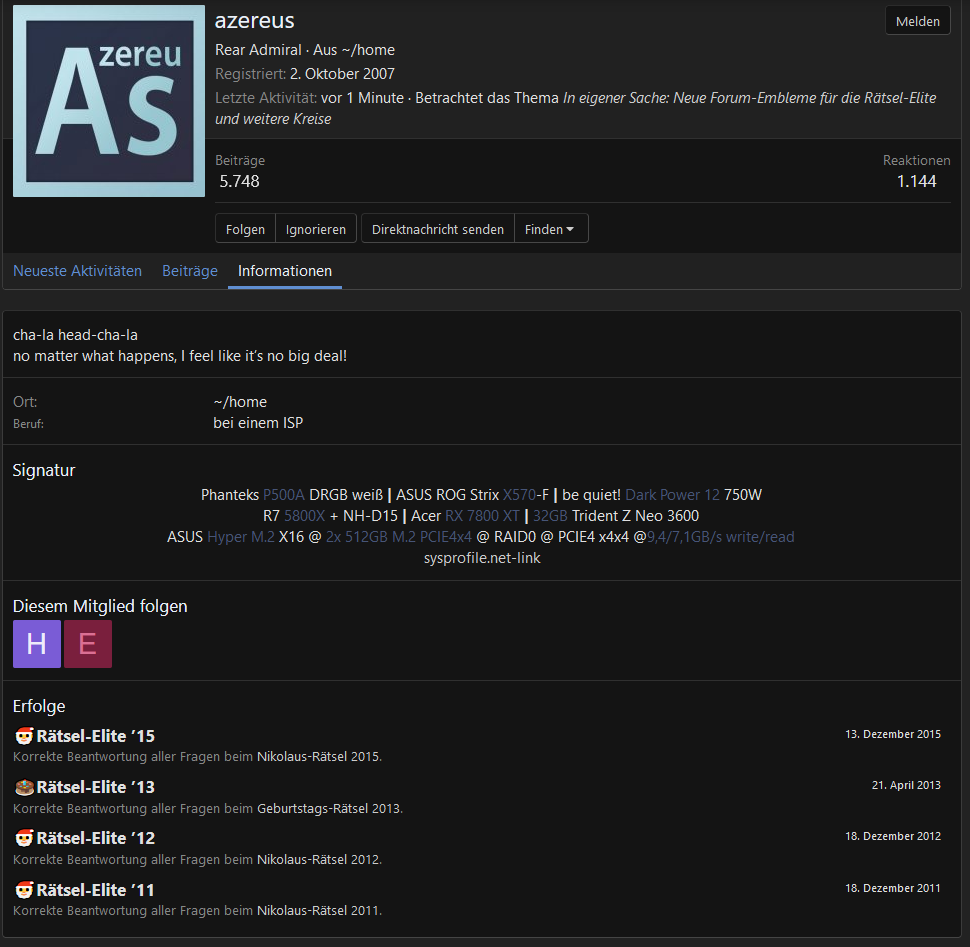The image size is (970, 947).
Task: Click the date 18. Dezember 2011
Action: pos(893,888)
